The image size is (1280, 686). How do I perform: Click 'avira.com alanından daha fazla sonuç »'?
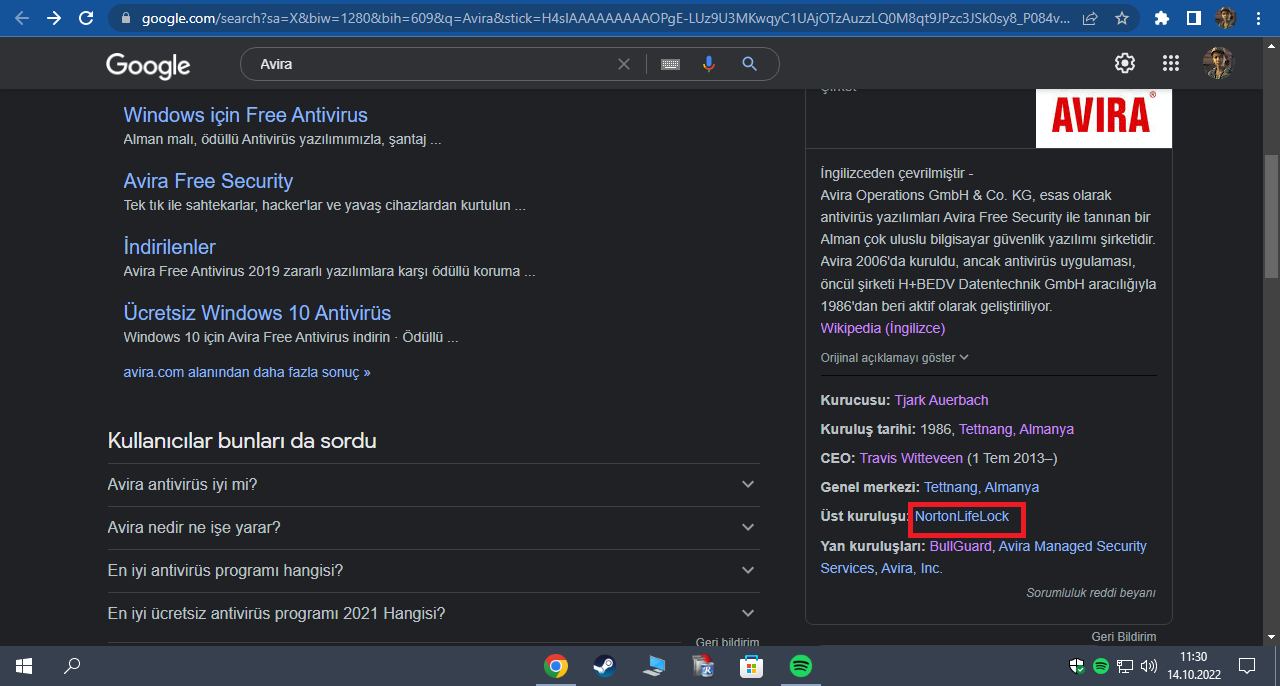coord(247,372)
